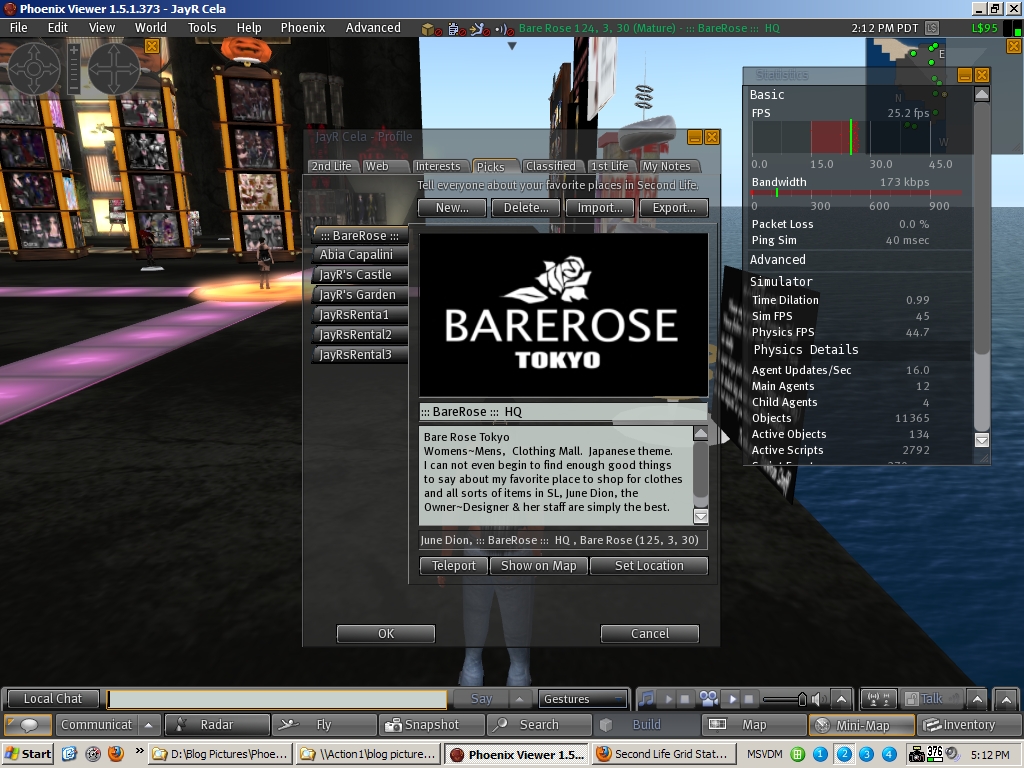
Task: Click the no-build status icon
Action: coord(430,29)
